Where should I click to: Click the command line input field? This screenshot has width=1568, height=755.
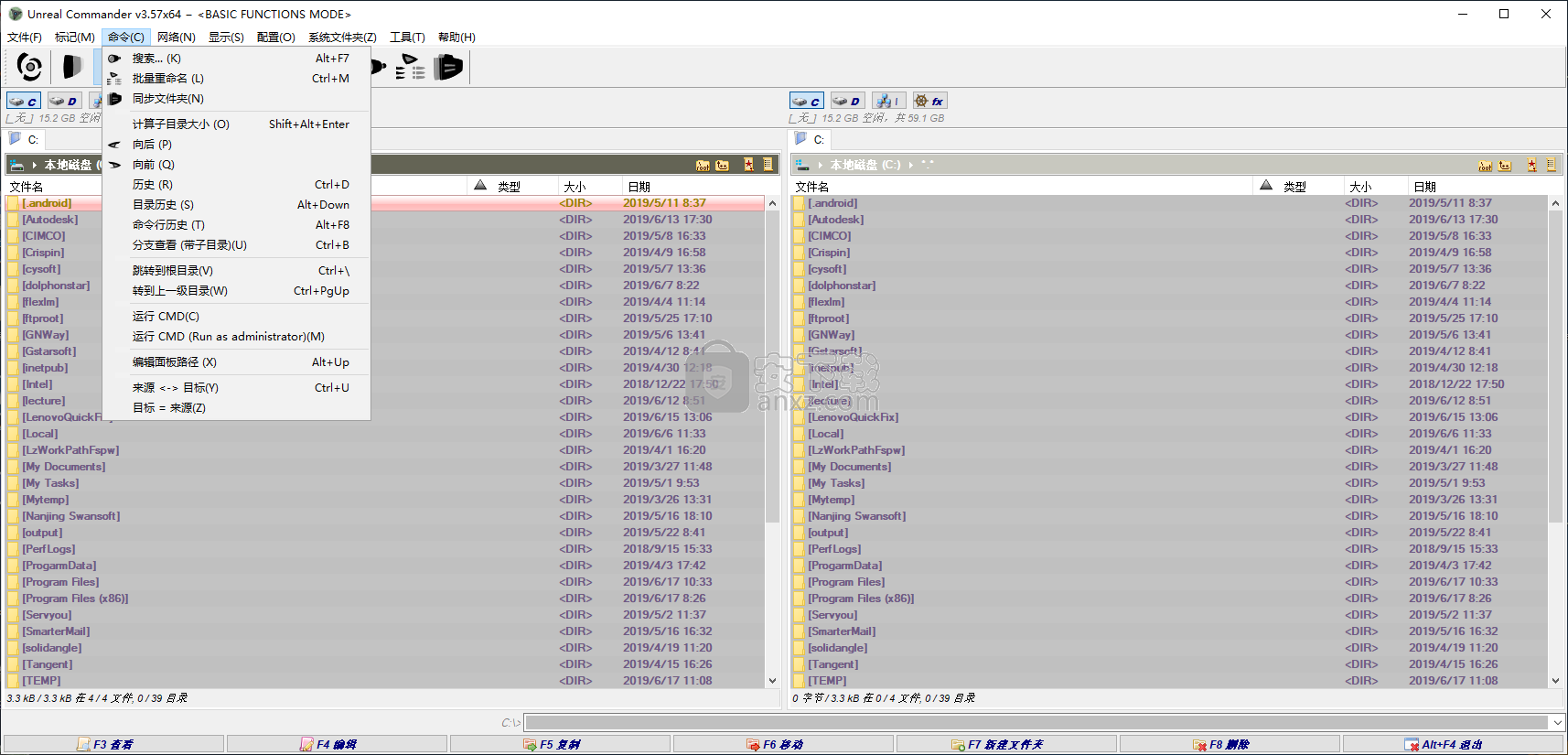tap(1036, 722)
